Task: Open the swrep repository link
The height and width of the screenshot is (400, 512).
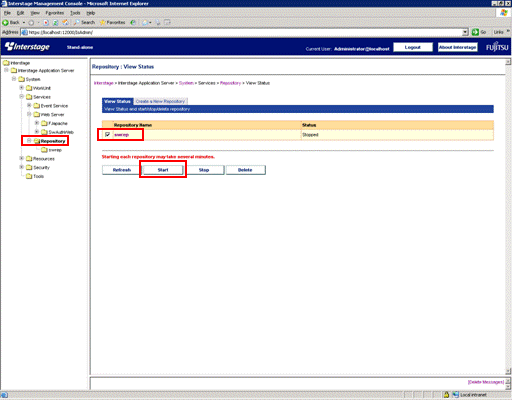Action: [121, 135]
